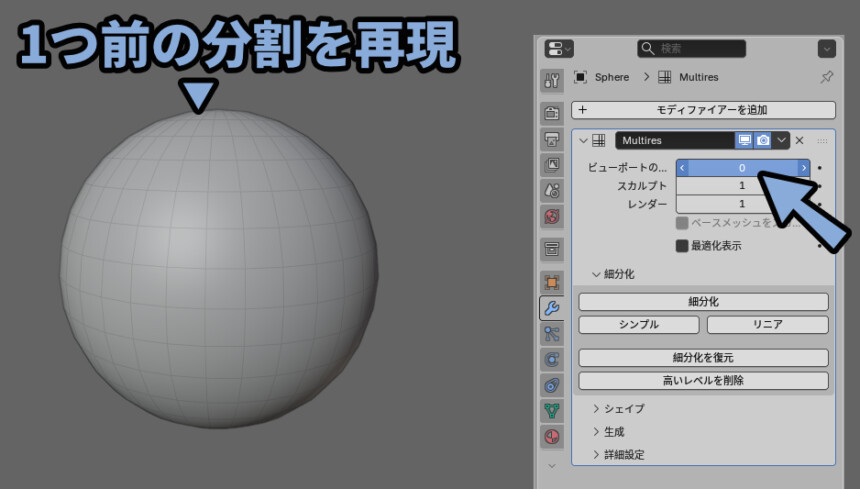Open the Tool properties tab

tap(552, 80)
